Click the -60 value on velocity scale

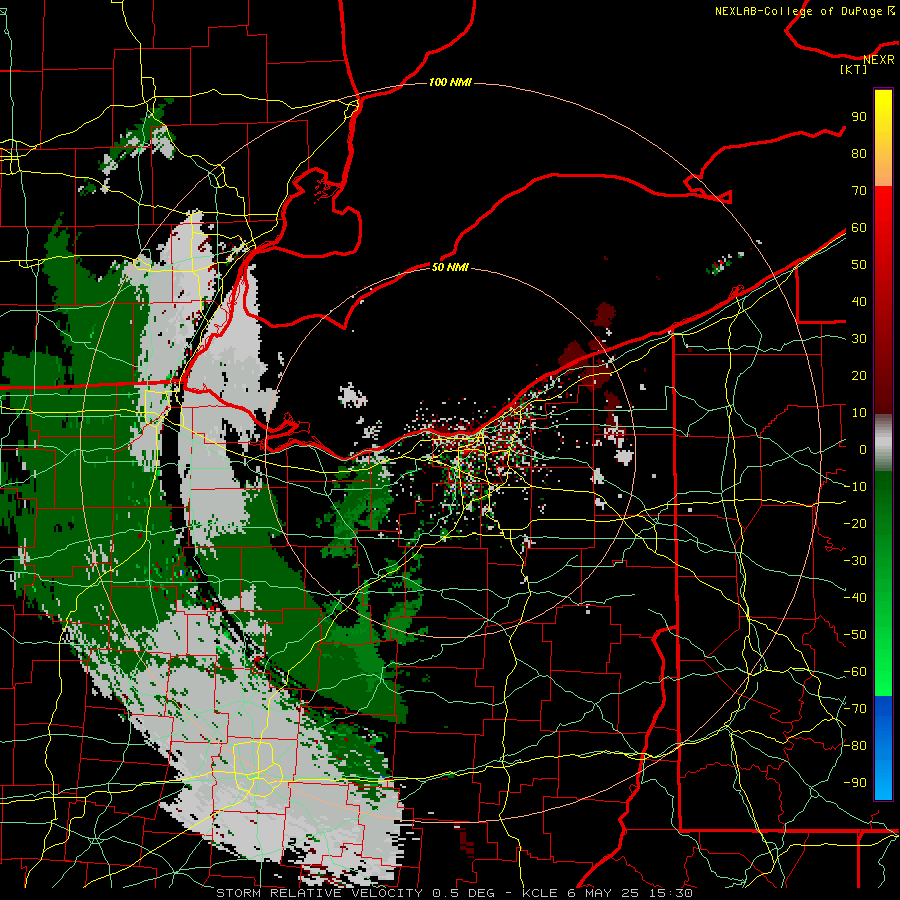coord(855,672)
